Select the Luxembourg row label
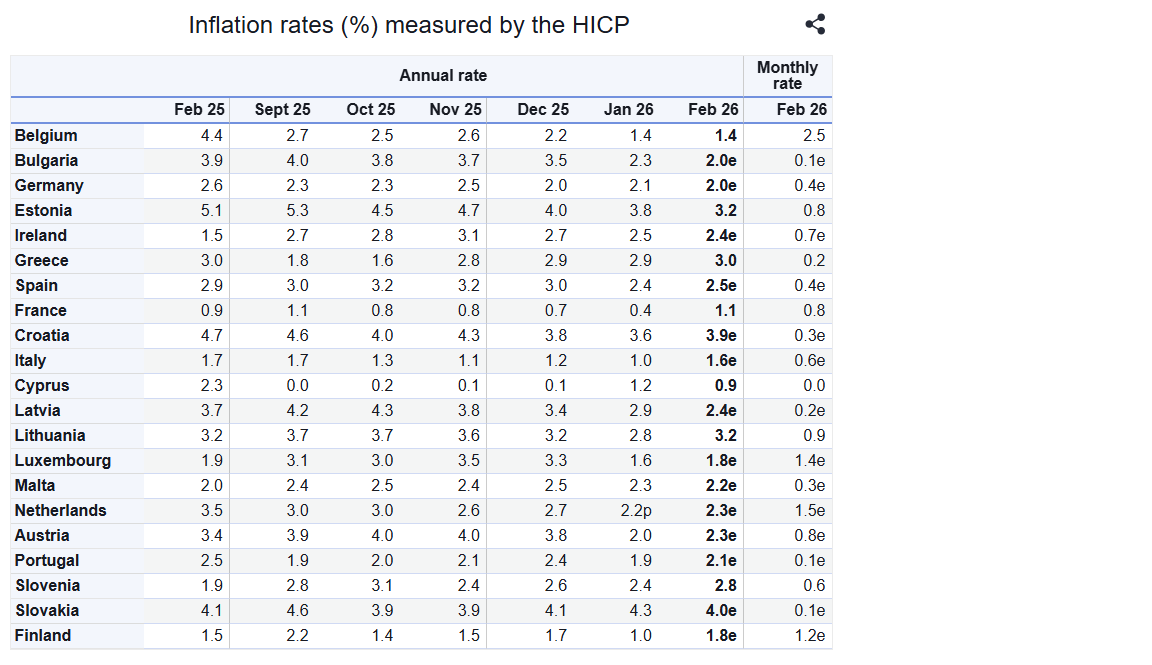 63,461
